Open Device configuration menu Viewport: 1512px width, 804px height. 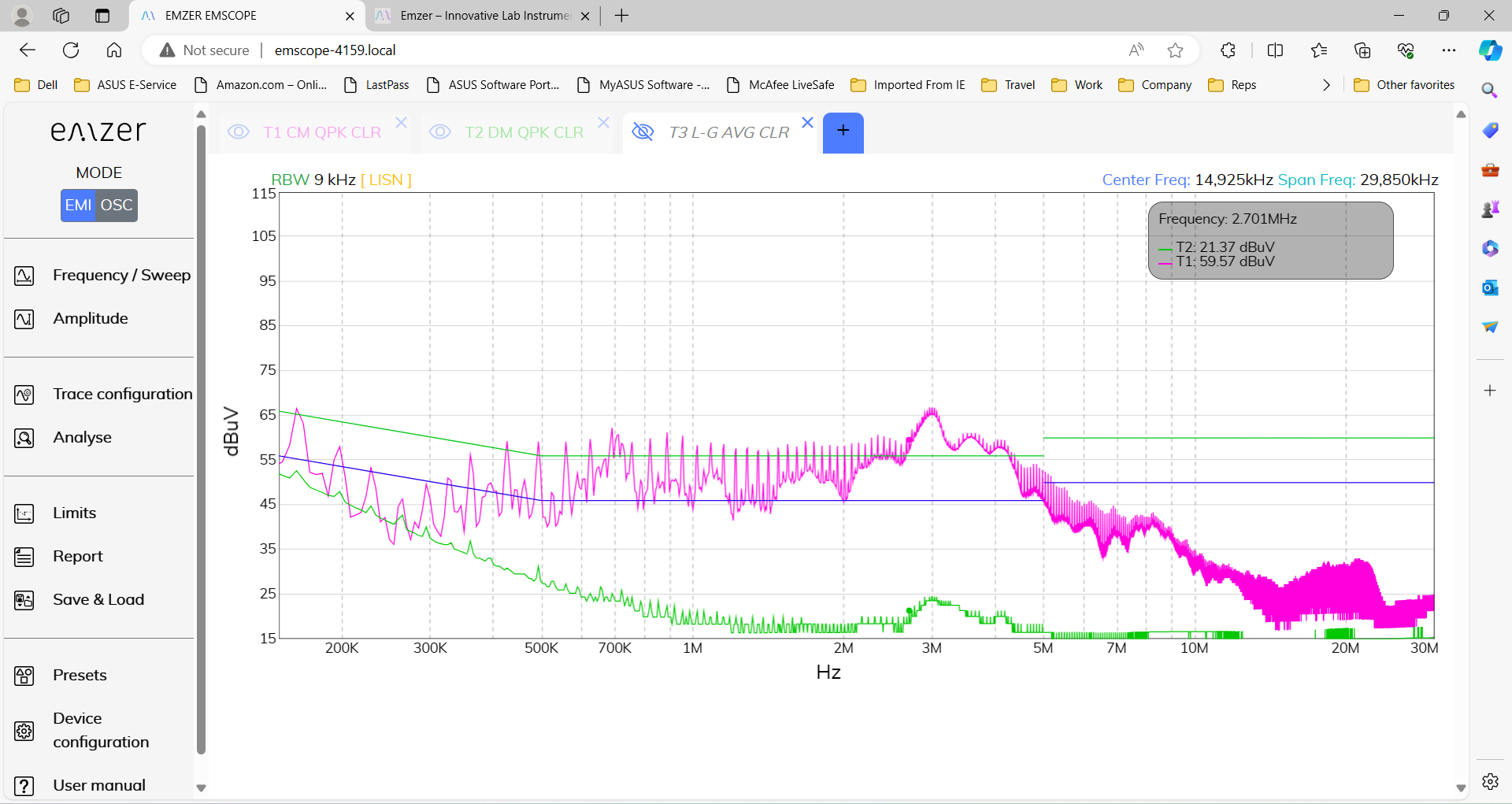coord(101,731)
